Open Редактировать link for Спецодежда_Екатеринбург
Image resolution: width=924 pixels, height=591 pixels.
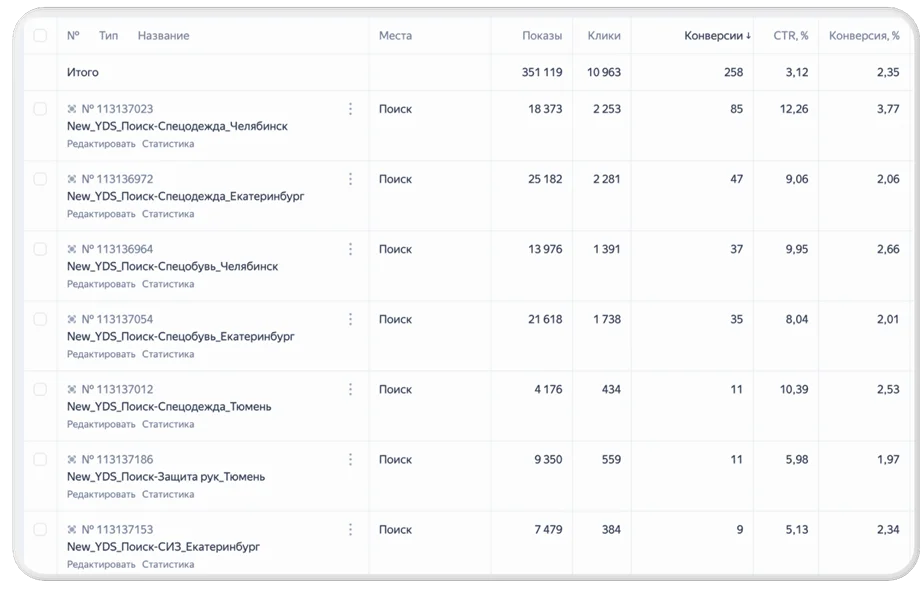(x=101, y=214)
